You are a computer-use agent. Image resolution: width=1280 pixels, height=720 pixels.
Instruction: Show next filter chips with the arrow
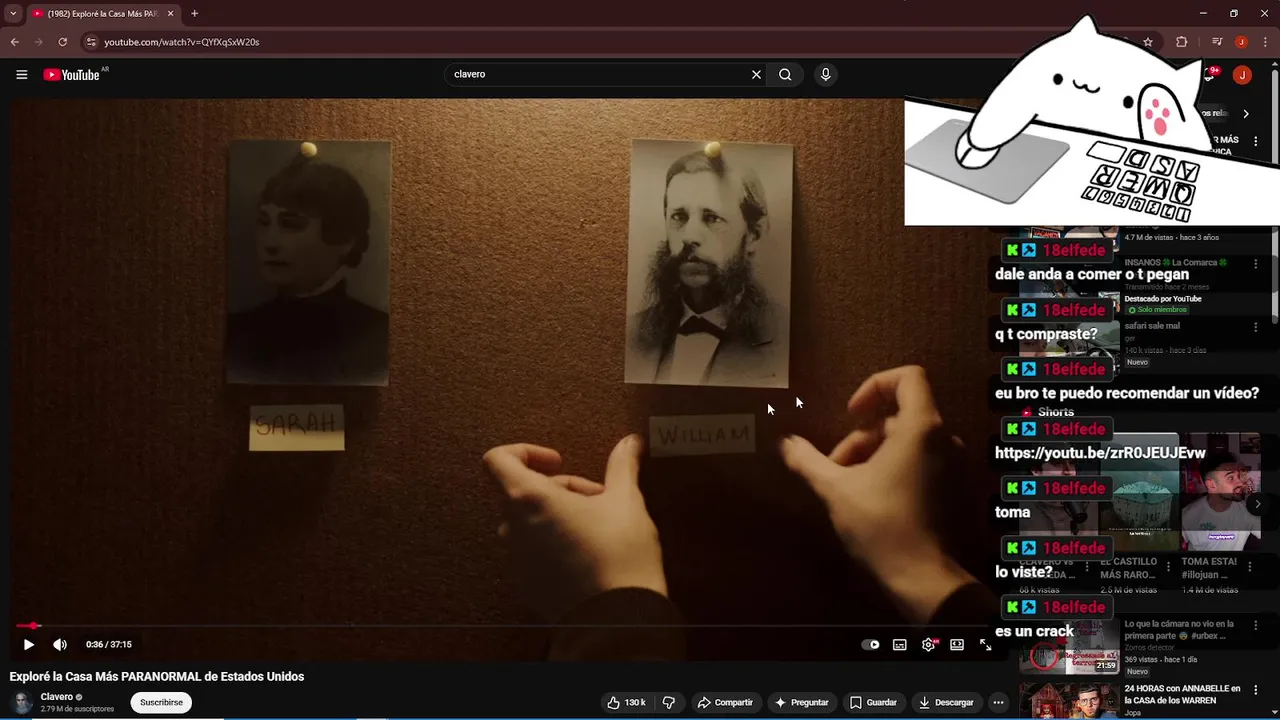point(1245,114)
